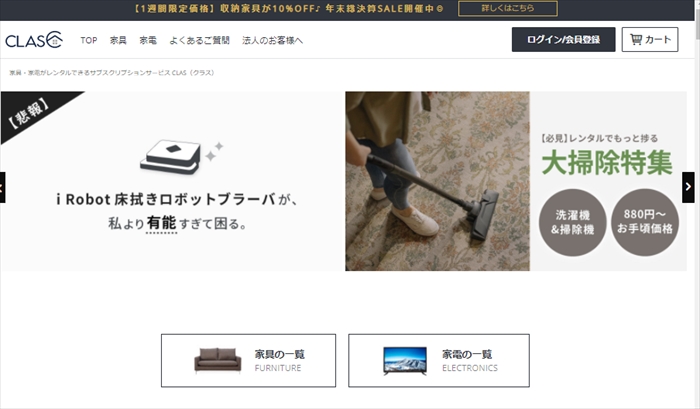Advance the carousel with the right arrow

coord(688,187)
